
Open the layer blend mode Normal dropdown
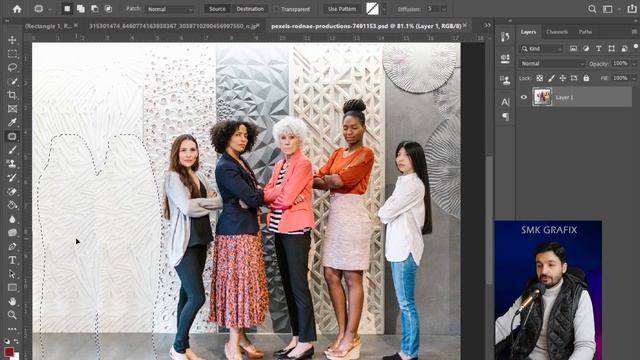point(552,64)
